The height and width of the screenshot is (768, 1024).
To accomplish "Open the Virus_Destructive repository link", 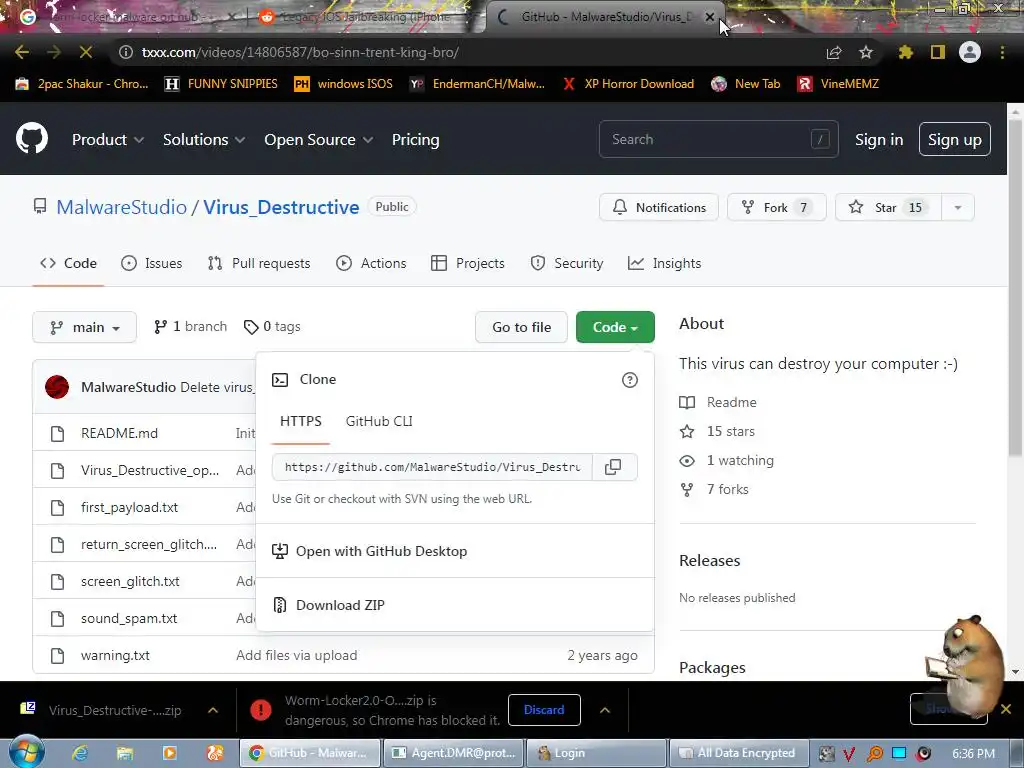I will [x=281, y=207].
